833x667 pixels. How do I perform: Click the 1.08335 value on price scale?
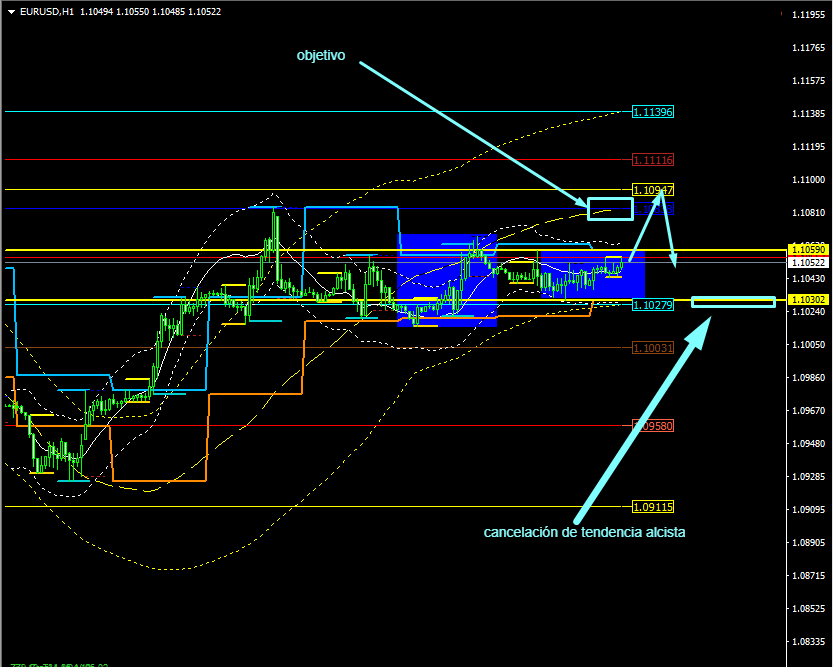tap(806, 642)
